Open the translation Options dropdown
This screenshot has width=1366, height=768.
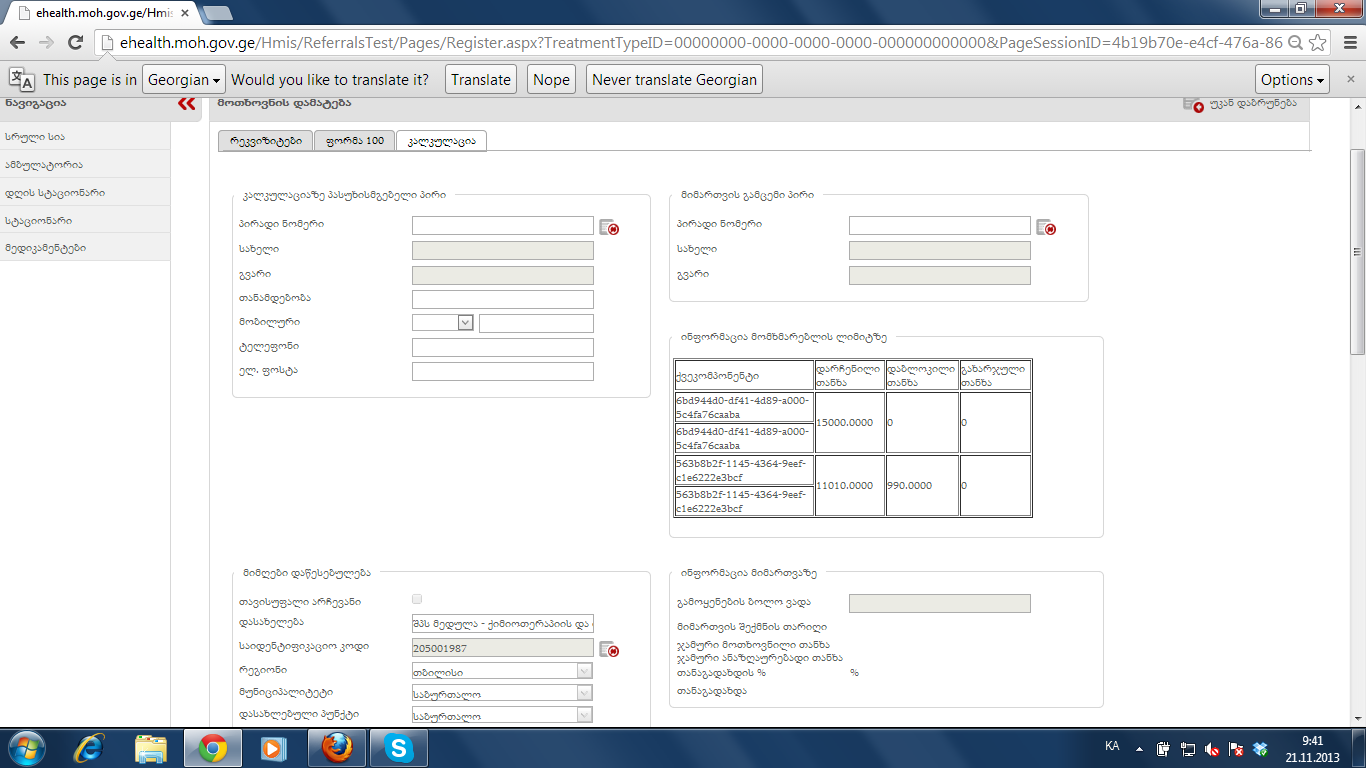(1292, 80)
